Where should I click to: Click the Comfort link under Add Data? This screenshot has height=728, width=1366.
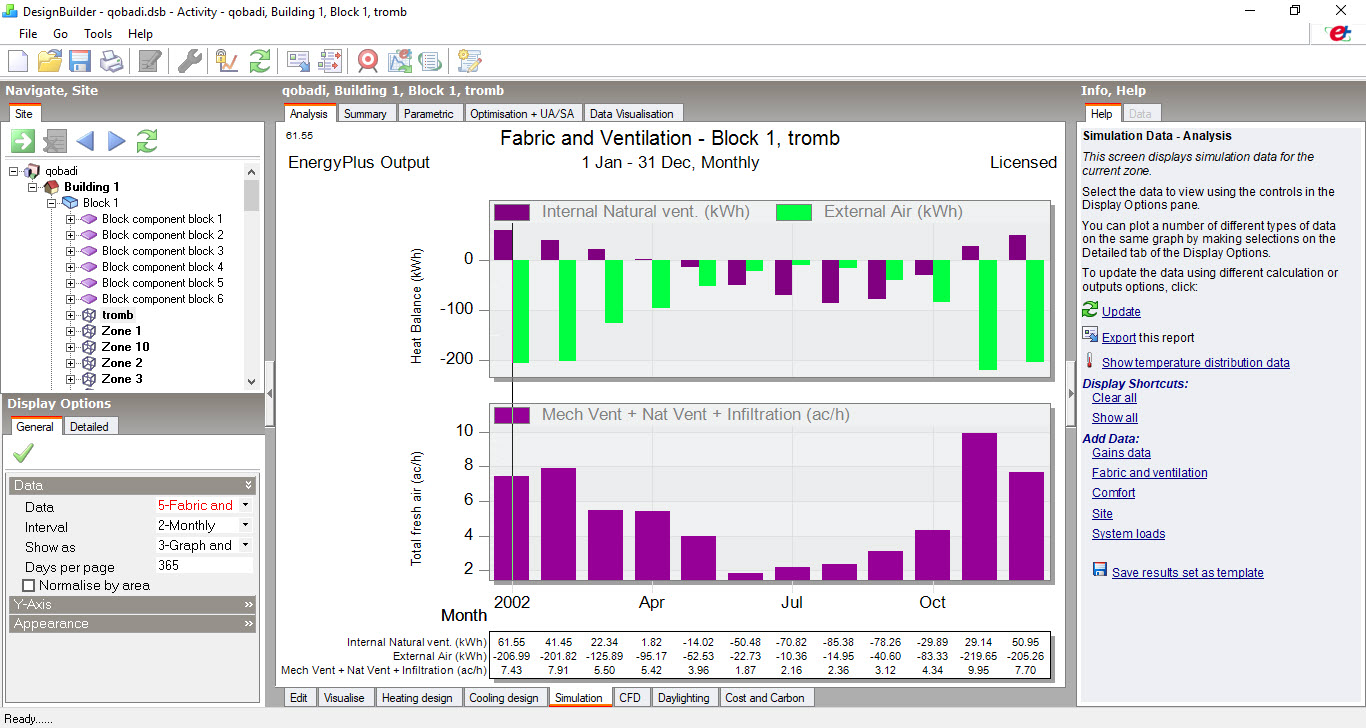click(1113, 493)
